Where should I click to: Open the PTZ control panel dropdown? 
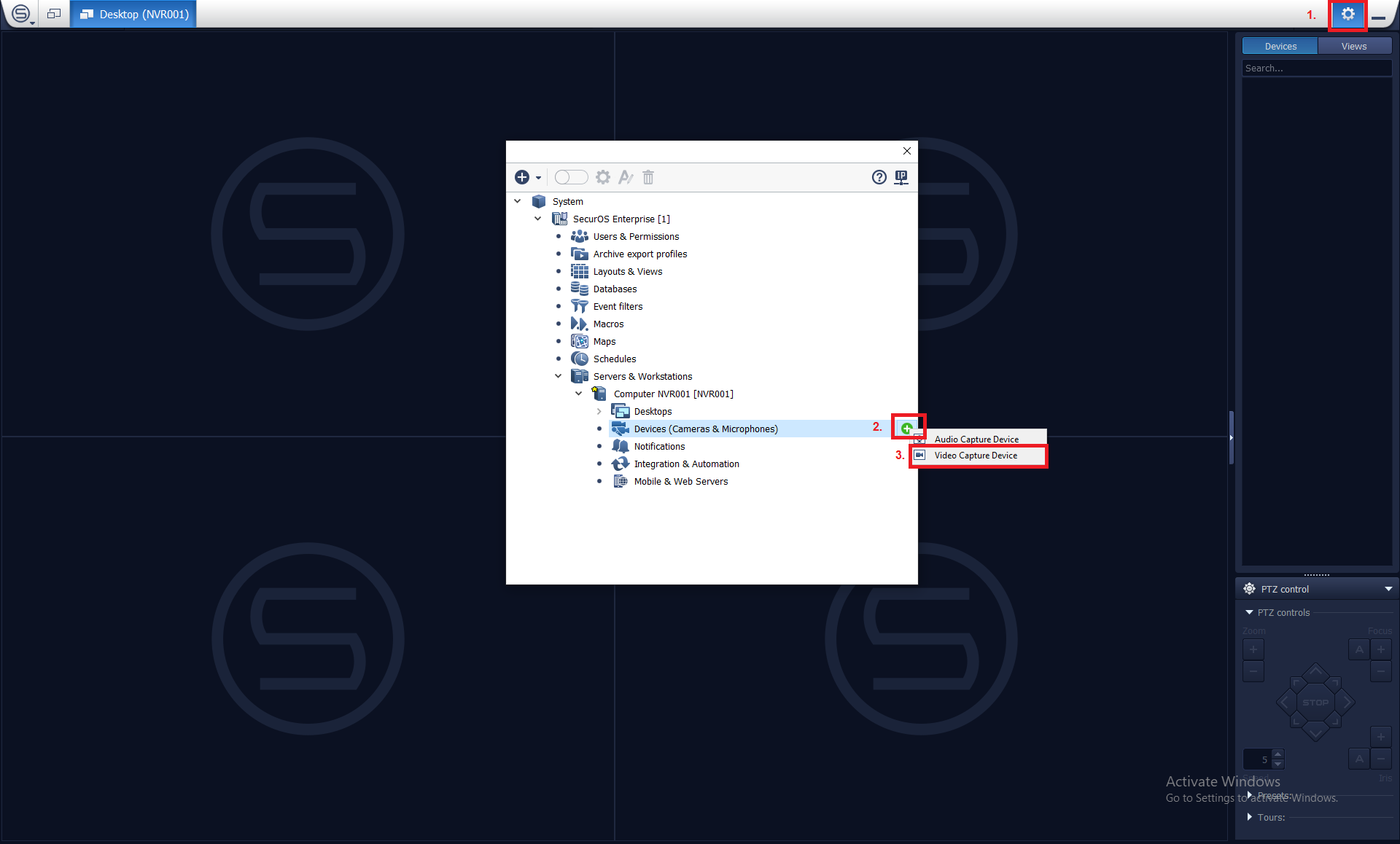click(x=1388, y=589)
